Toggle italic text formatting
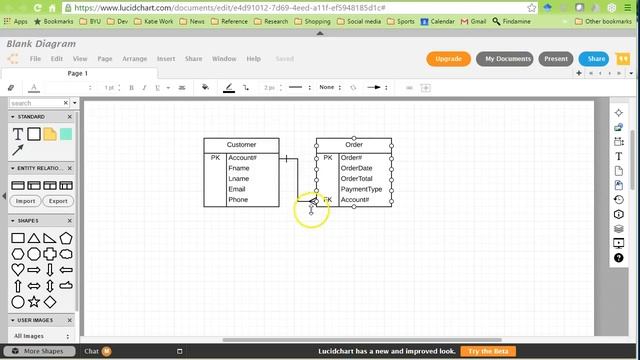 [x=144, y=88]
